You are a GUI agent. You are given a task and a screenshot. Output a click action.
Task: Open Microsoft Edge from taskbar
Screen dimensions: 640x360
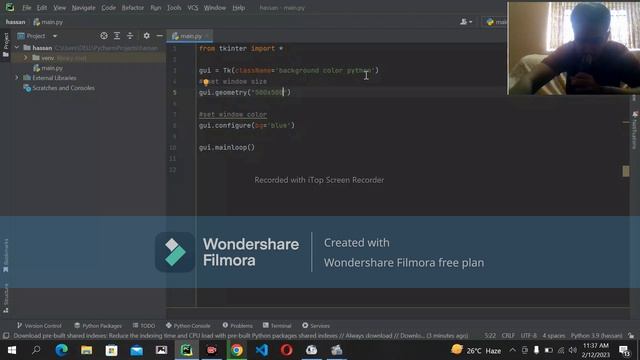(x=62, y=350)
